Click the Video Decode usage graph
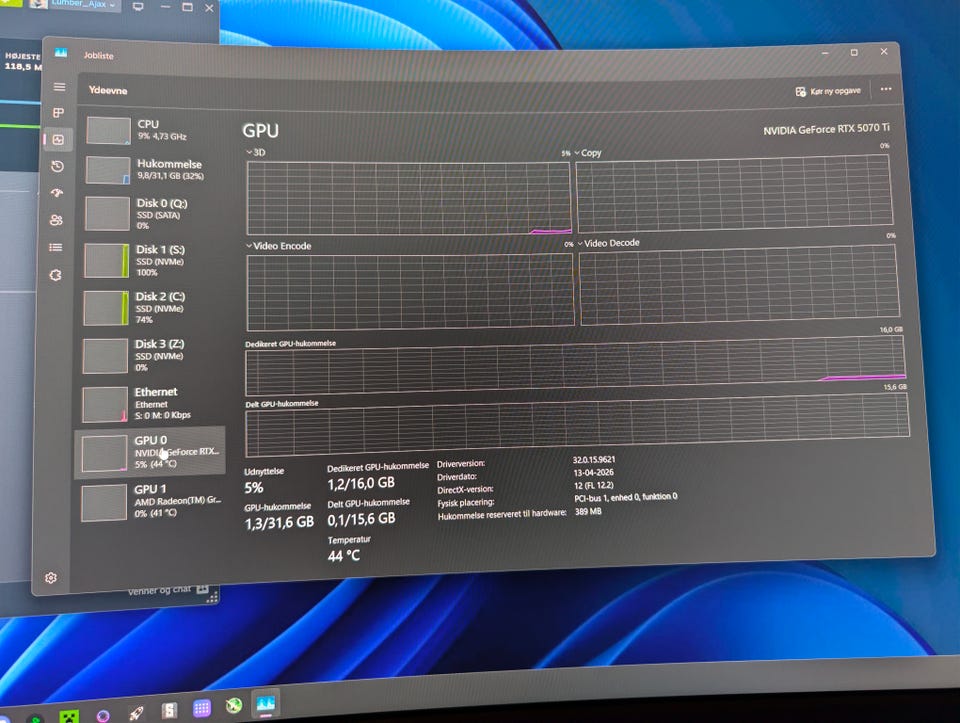960x723 pixels. 738,283
